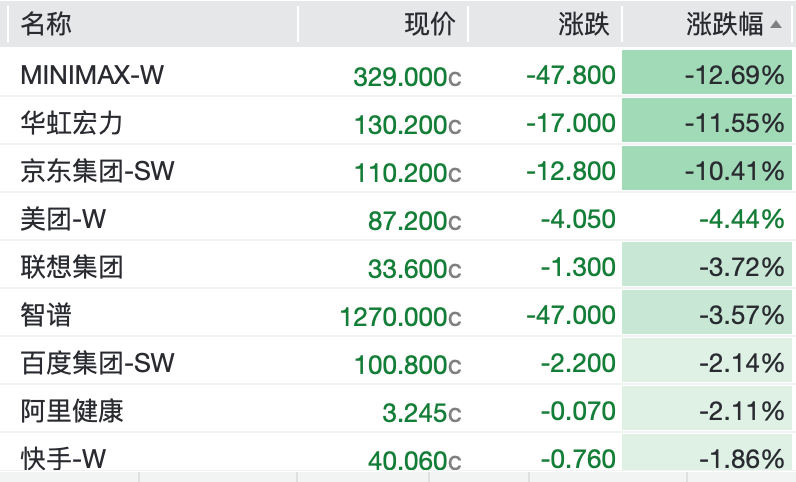Click the -47.800 change value

(x=571, y=75)
